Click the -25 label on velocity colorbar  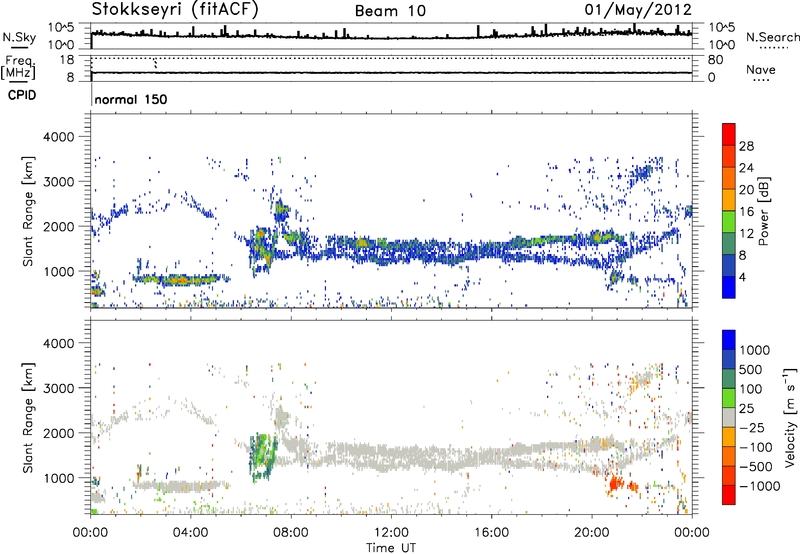(x=751, y=427)
